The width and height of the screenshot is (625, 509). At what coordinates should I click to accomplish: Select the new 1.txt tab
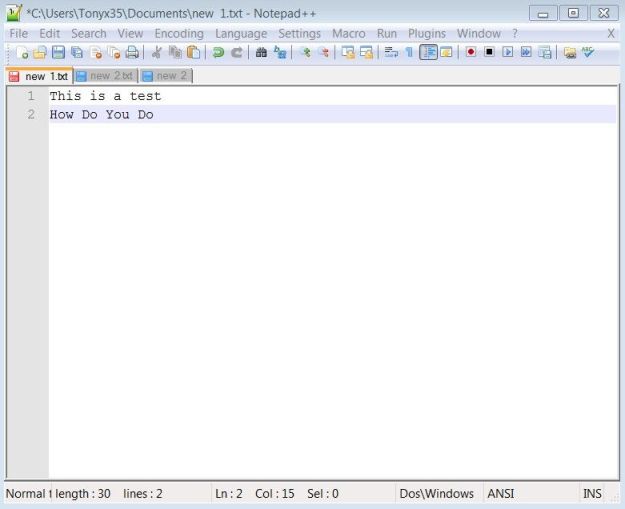(x=39, y=76)
